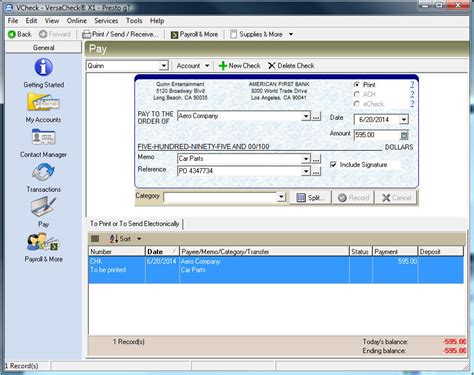Click help question mark beside ACH
The width and height of the screenshot is (474, 375).
[412, 94]
